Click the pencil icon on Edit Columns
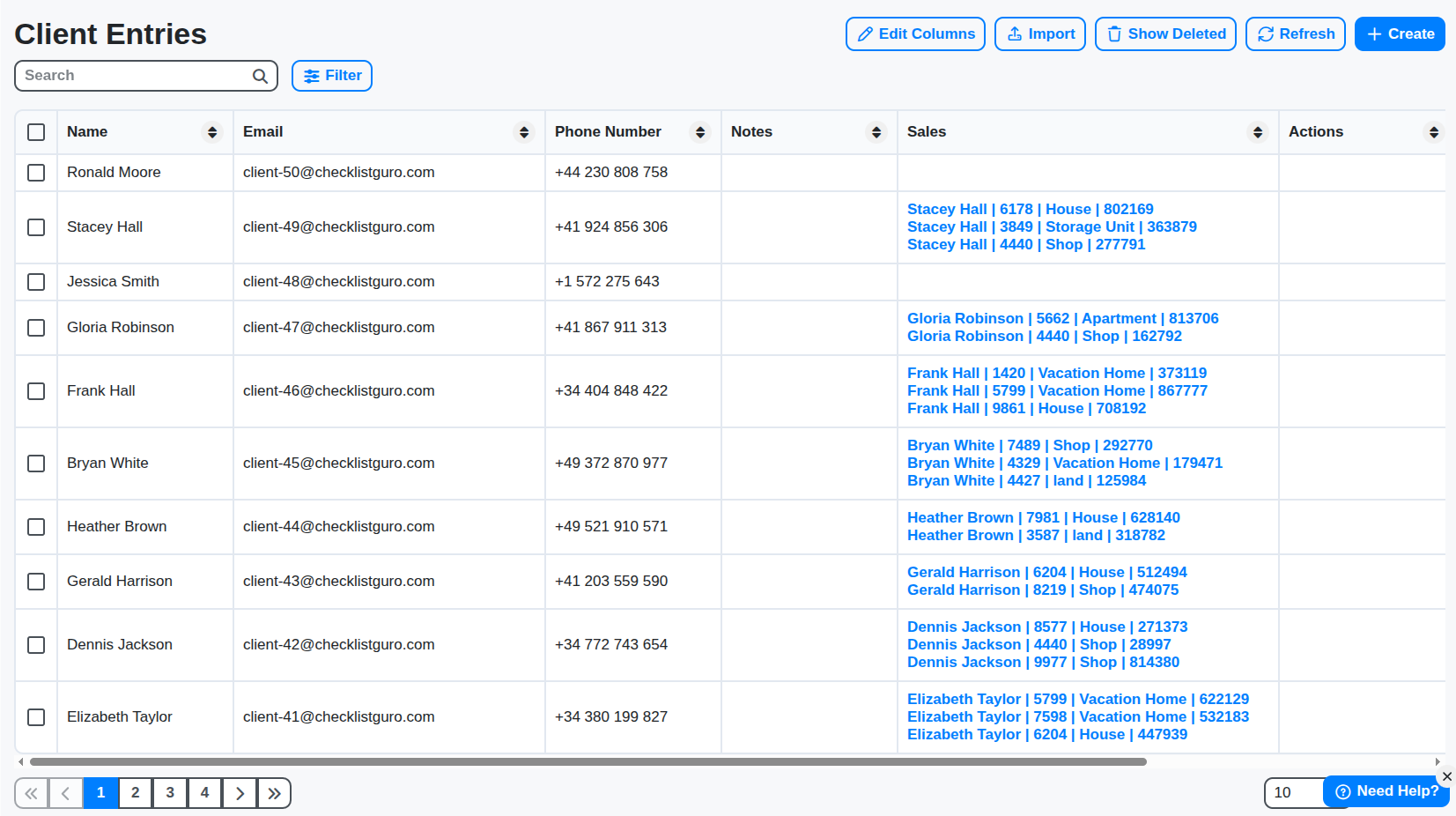1456x816 pixels. point(867,33)
